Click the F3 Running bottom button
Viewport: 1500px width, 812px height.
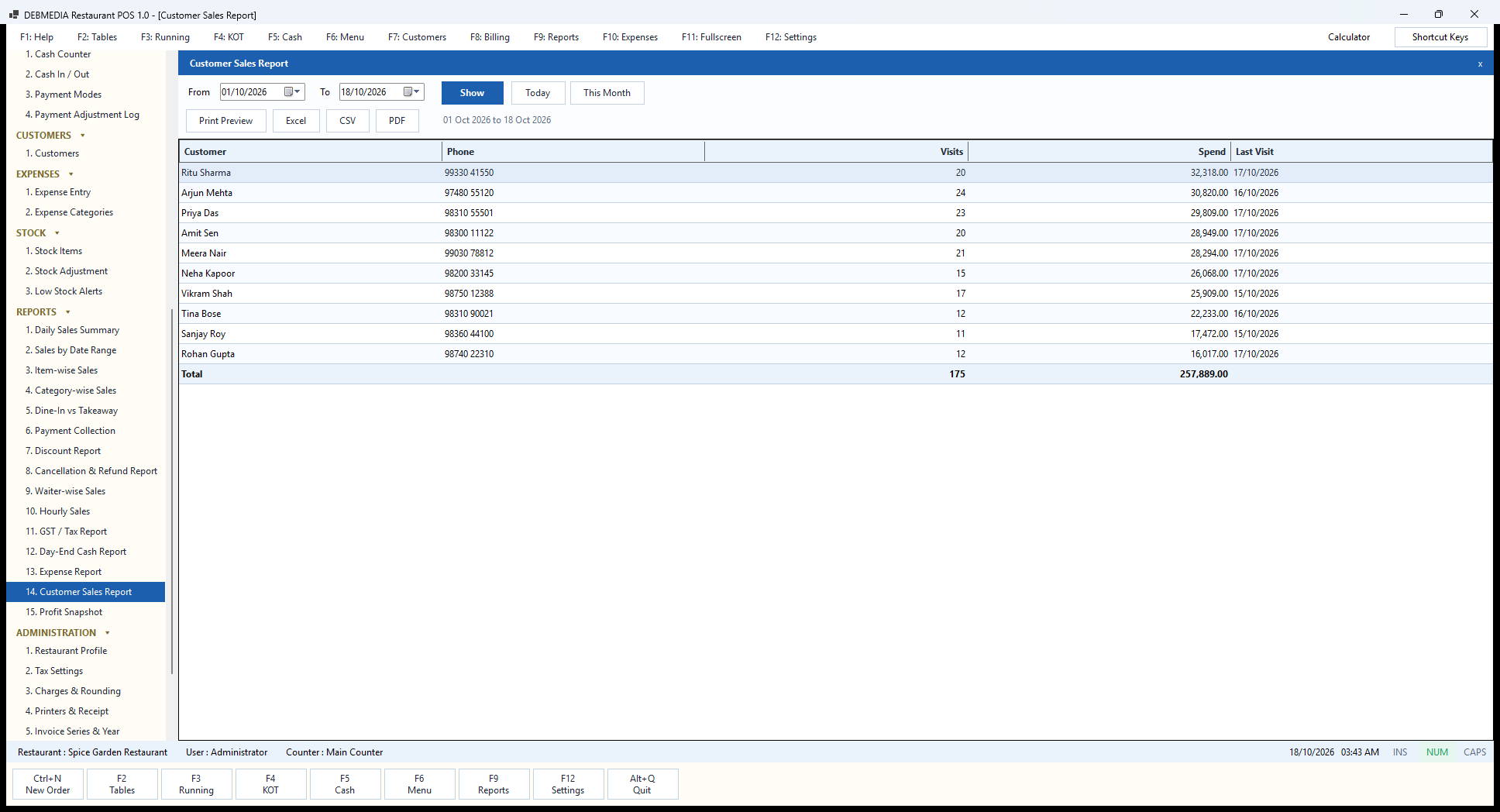pyautogui.click(x=196, y=784)
